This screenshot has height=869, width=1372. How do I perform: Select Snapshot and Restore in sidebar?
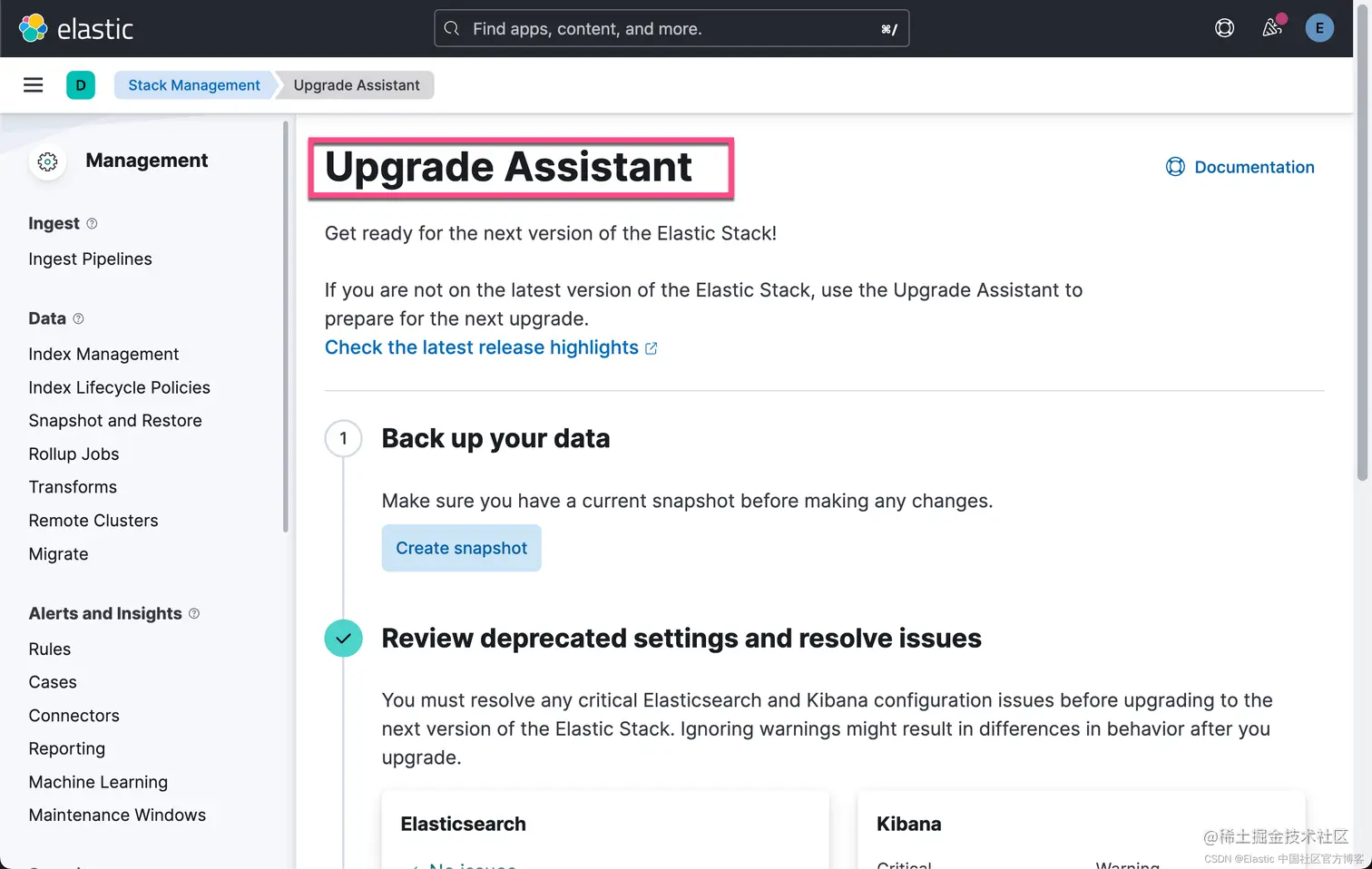[115, 420]
